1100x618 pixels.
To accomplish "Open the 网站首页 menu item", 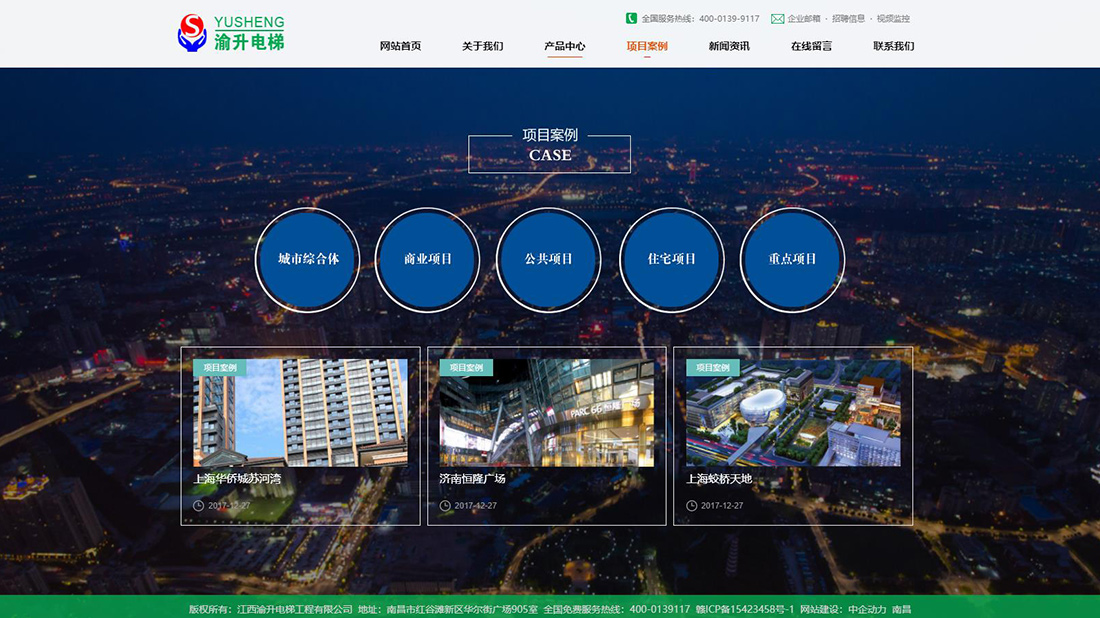I will coord(399,46).
